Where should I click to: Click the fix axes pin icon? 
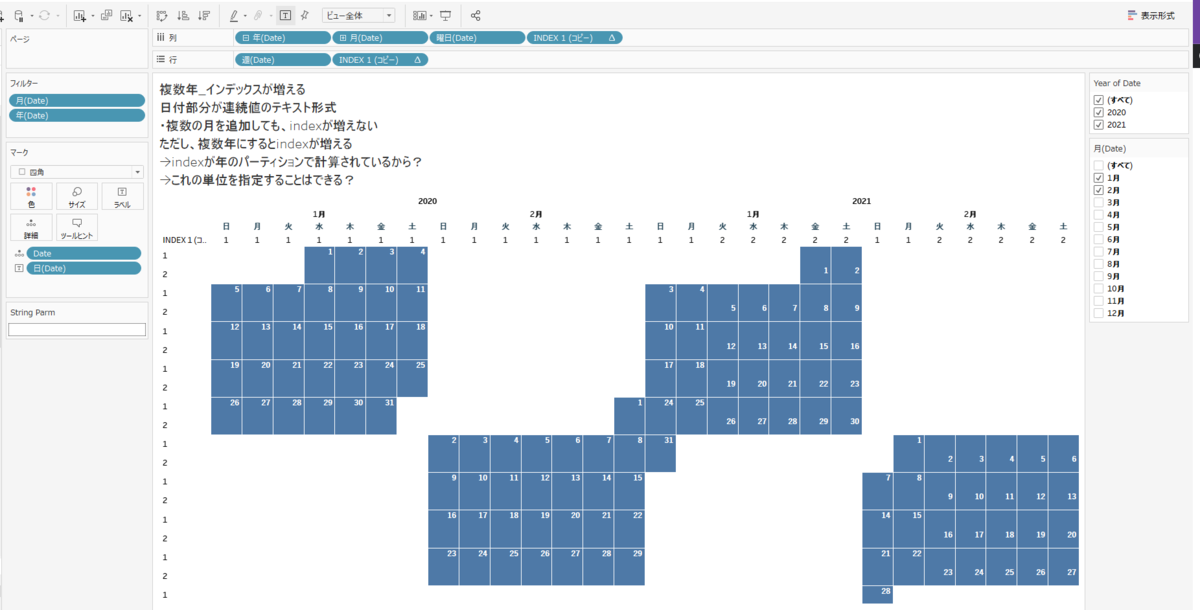point(304,16)
